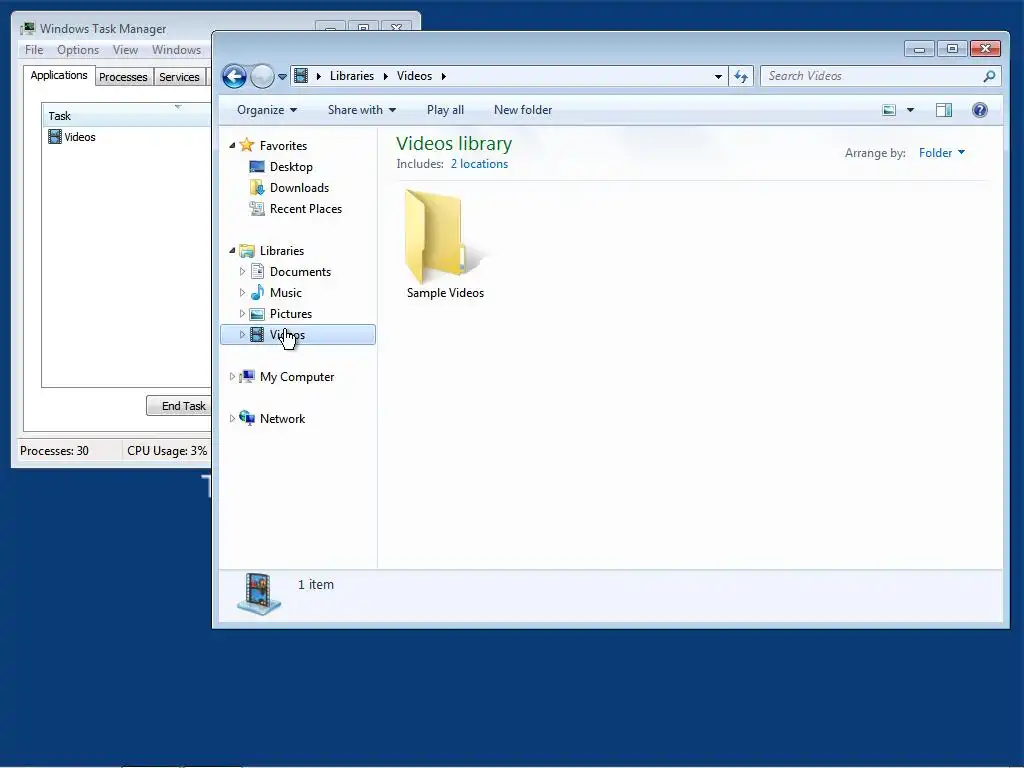Click the Sample Videos folder name
The width and height of the screenshot is (1024, 768).
tap(445, 293)
